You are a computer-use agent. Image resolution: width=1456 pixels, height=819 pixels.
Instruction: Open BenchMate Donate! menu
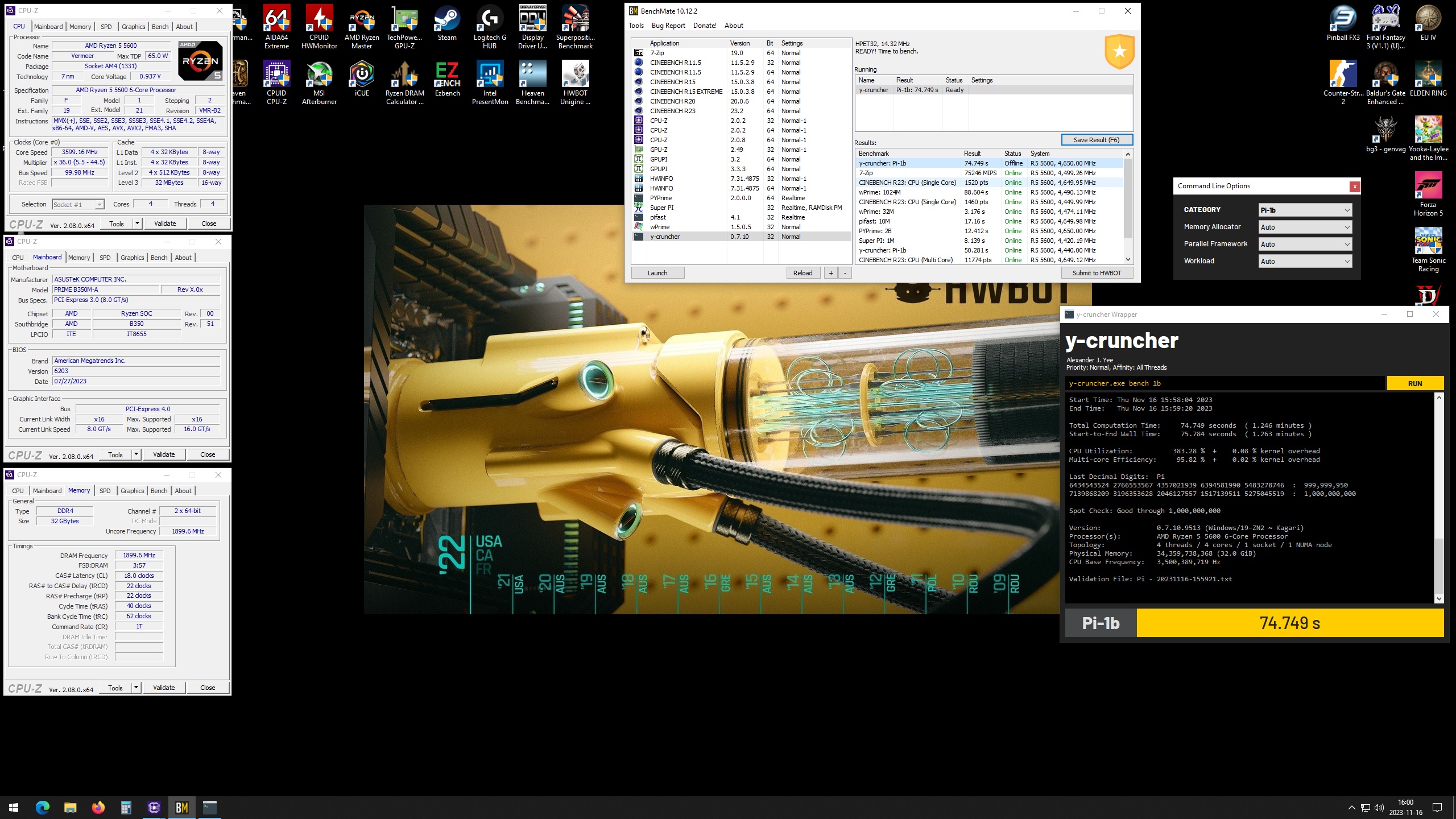coord(705,26)
